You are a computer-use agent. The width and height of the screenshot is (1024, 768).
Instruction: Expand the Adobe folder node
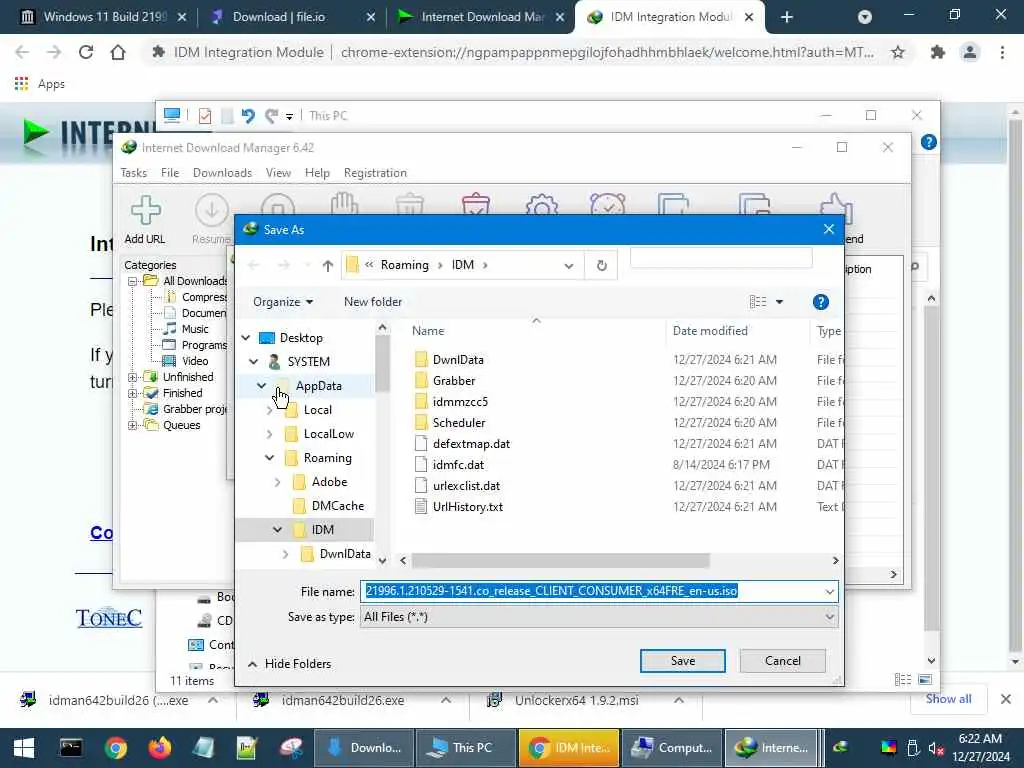tap(278, 482)
